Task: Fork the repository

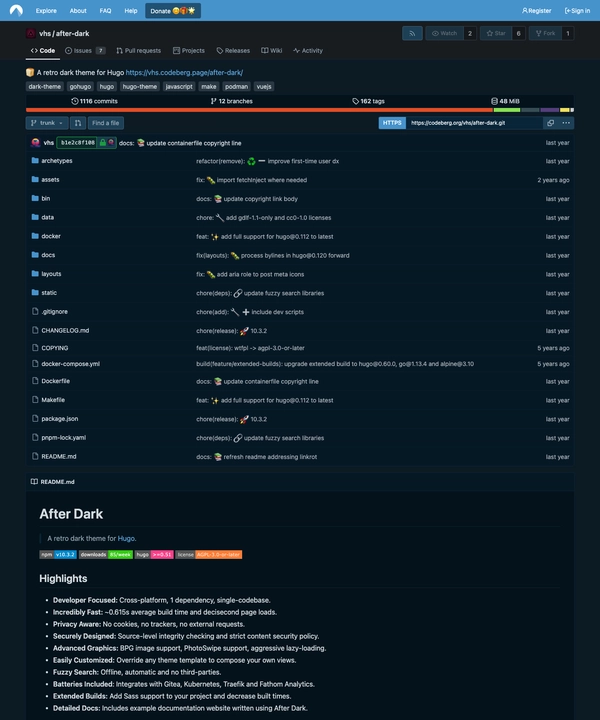Action: click(545, 33)
